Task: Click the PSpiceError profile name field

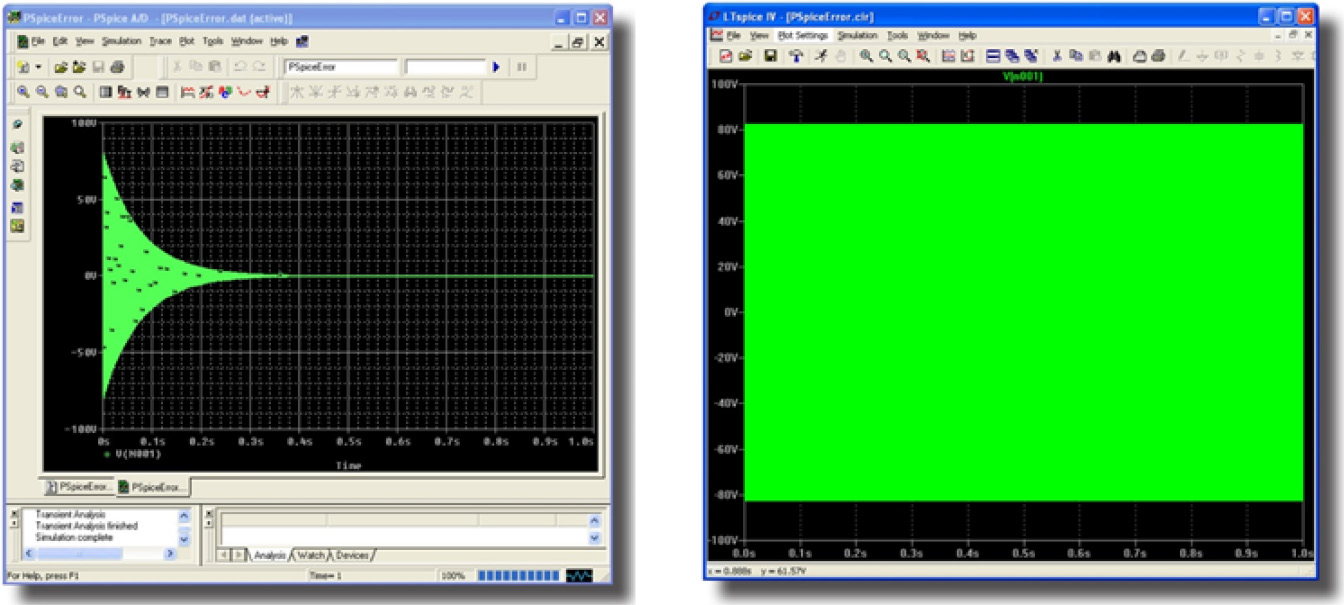Action: click(x=341, y=67)
